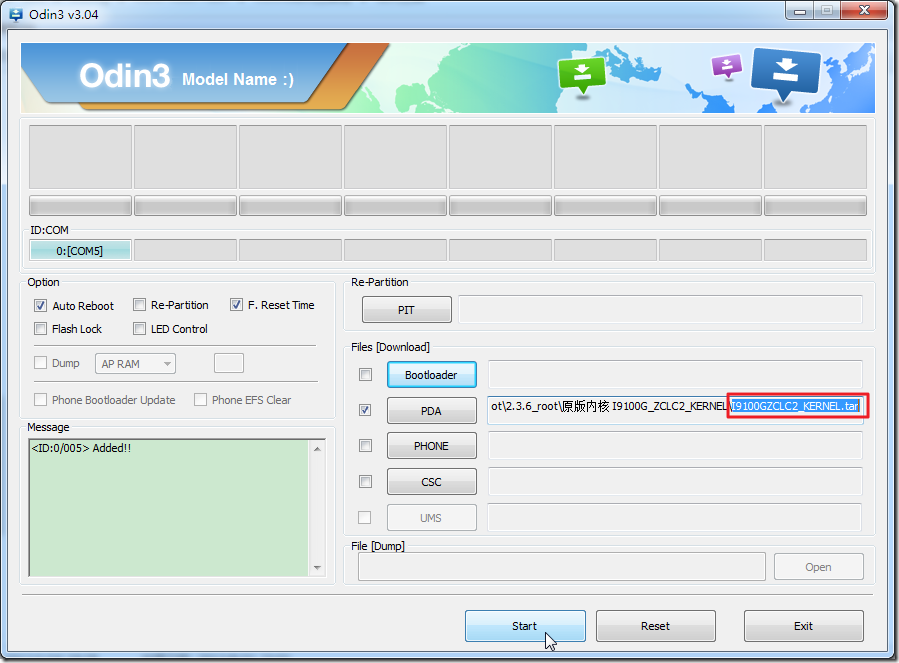Toggle the F. Reset Time checkbox
Viewport: 899px width, 663px height.
pos(236,305)
